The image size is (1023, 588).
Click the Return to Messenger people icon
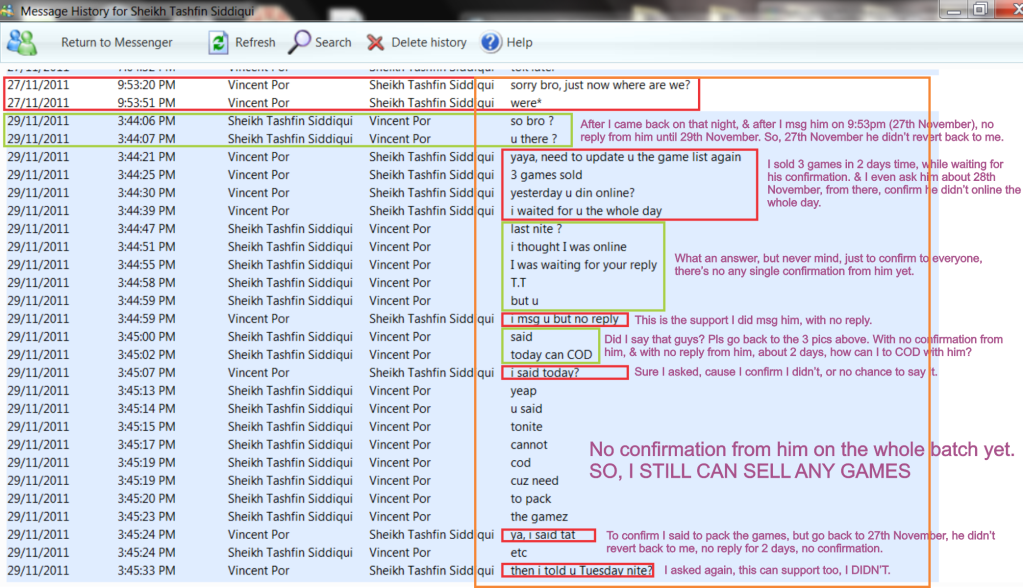pos(22,42)
